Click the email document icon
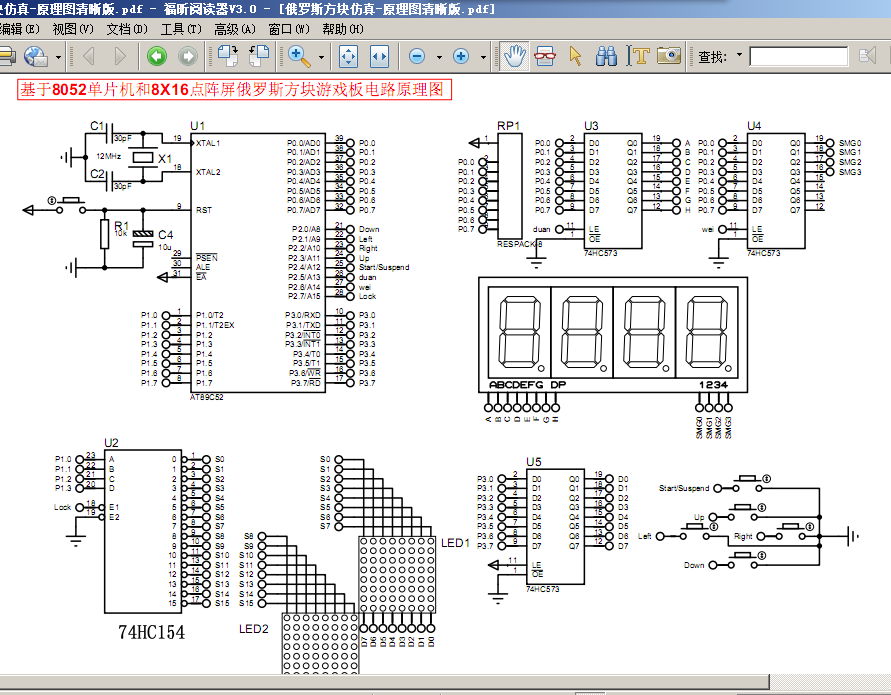891x695 pixels. coord(36,56)
